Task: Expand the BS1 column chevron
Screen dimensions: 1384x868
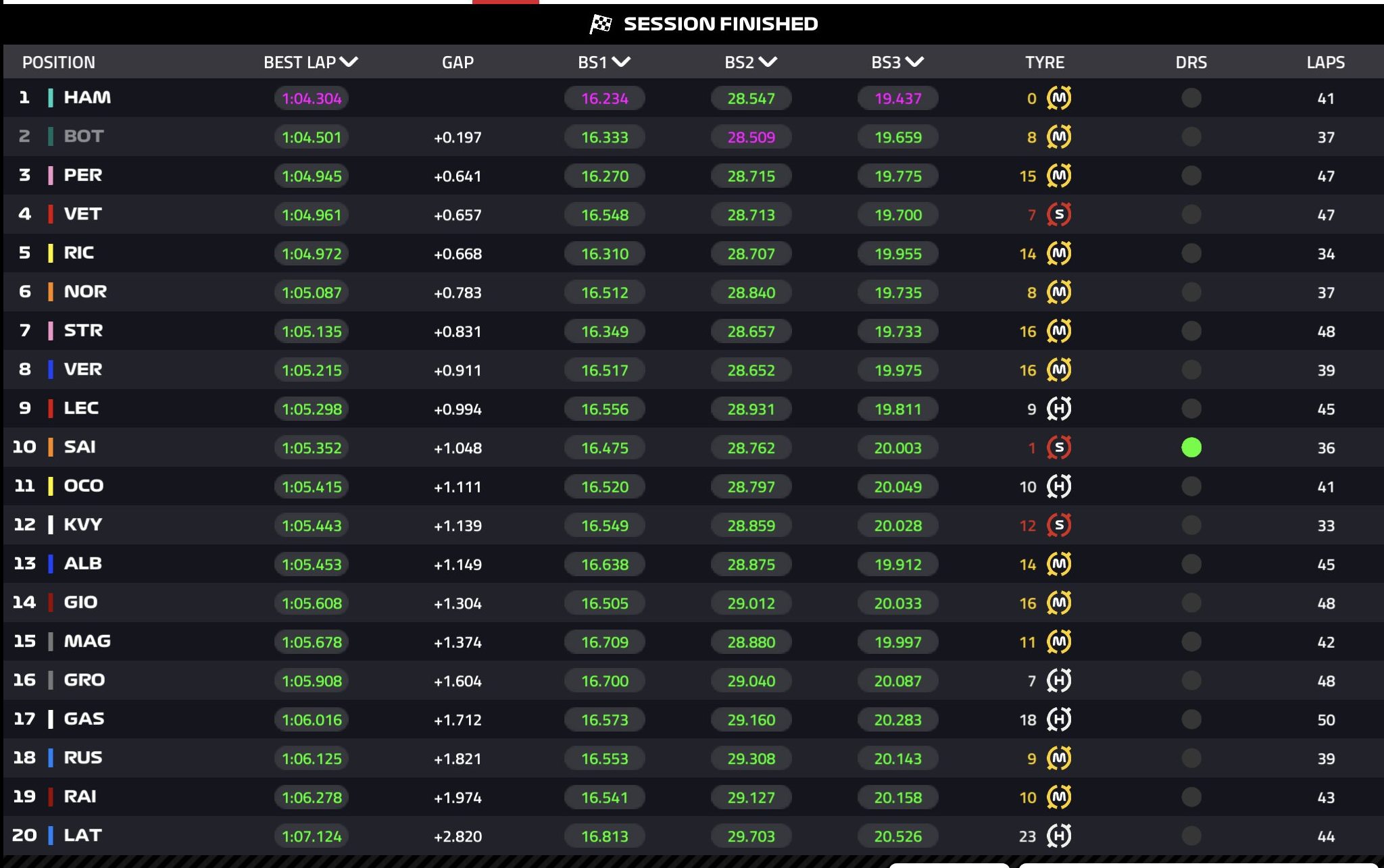Action: coord(621,62)
